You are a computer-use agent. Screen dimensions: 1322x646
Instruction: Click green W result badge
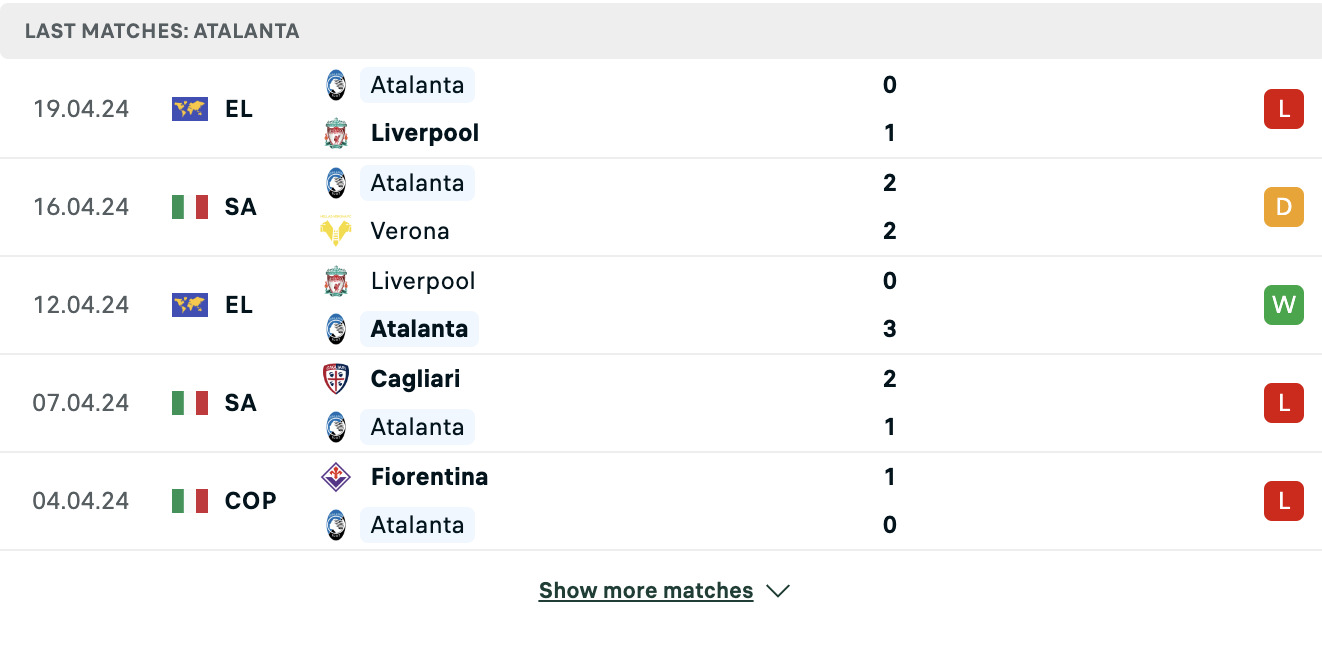click(1284, 305)
